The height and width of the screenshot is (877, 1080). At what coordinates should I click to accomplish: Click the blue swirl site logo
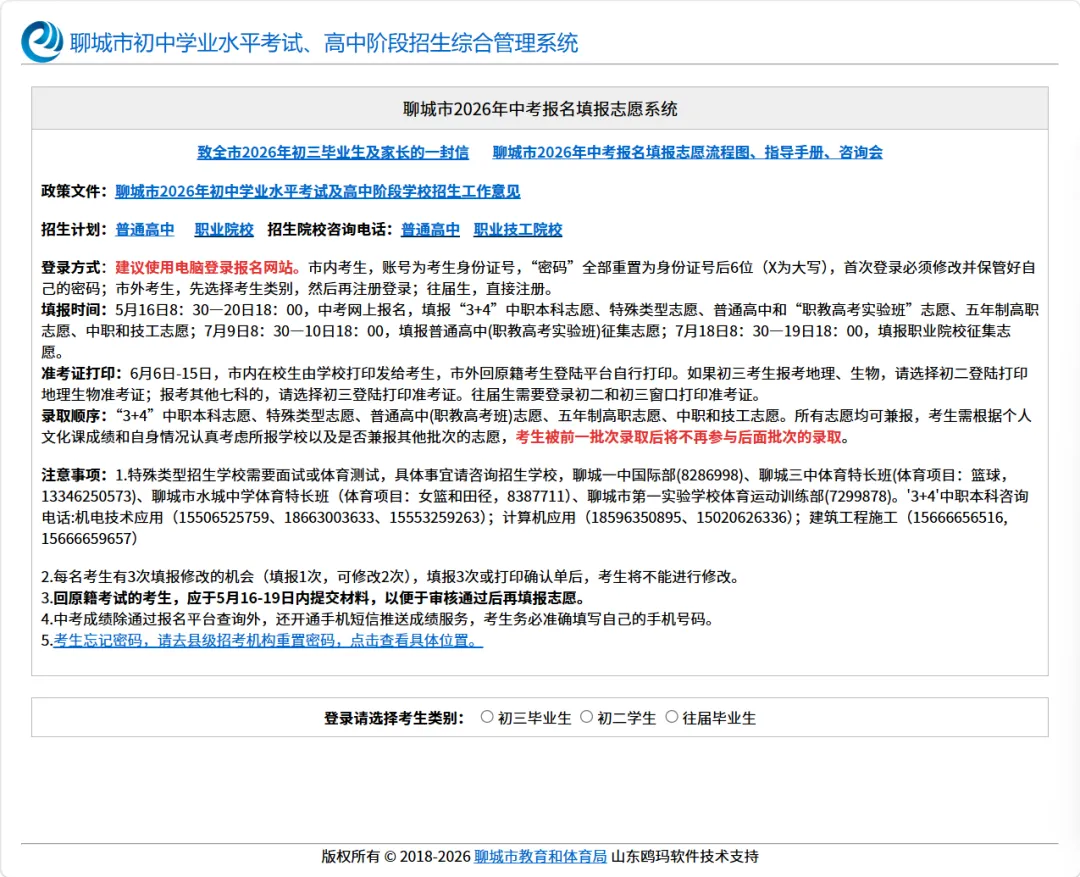[x=42, y=41]
